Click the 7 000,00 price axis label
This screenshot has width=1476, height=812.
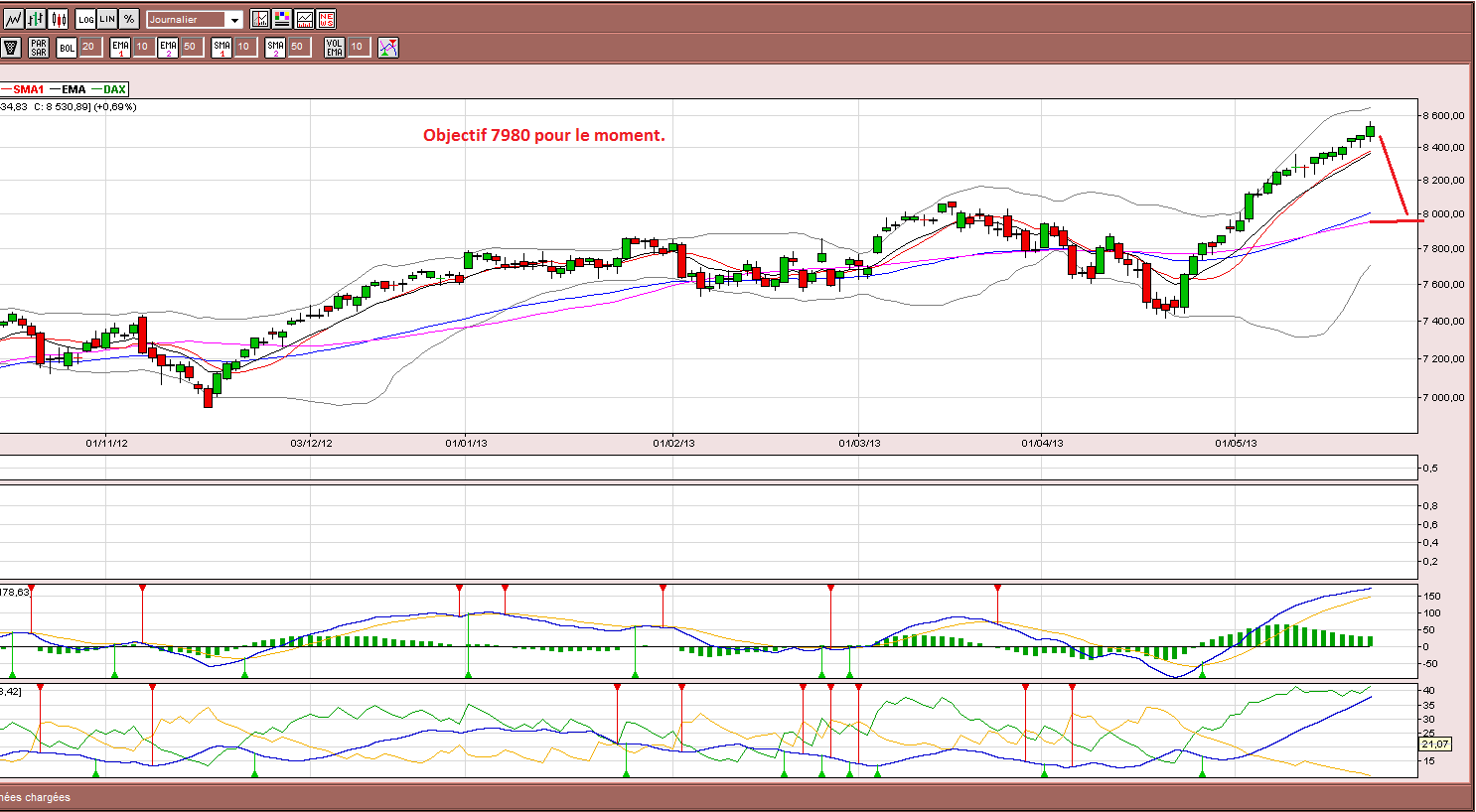pyautogui.click(x=1444, y=397)
